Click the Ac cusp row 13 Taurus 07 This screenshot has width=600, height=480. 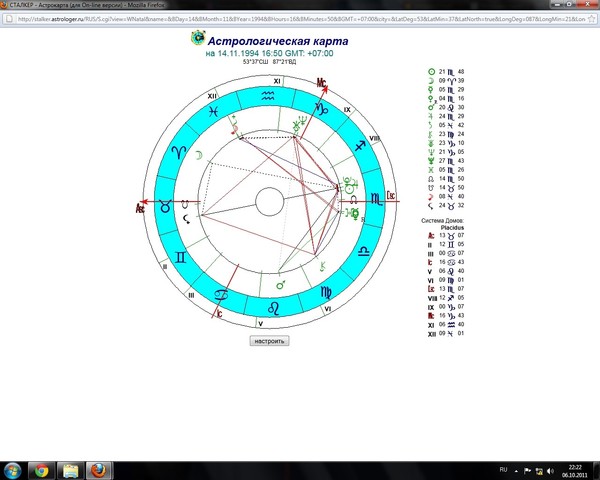446,235
